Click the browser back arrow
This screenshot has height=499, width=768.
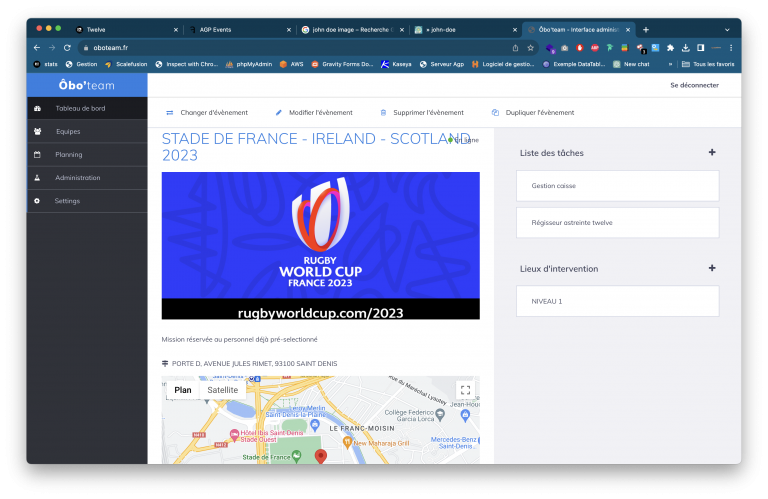(37, 48)
